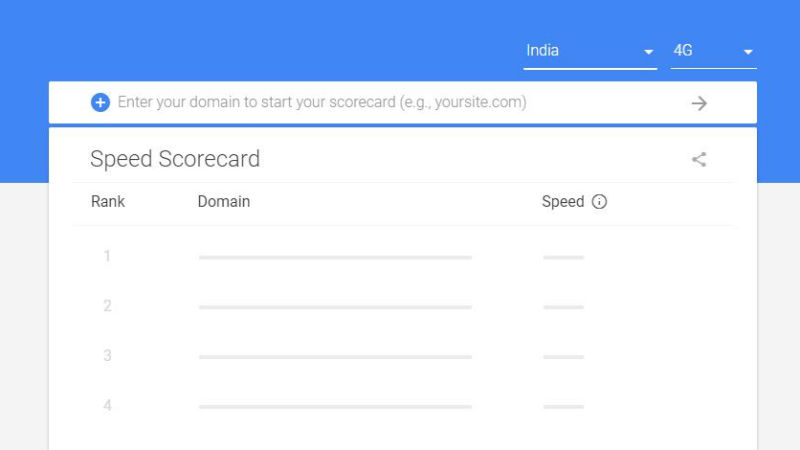The width and height of the screenshot is (800, 450).
Task: Click the Rank column header
Action: (x=108, y=202)
